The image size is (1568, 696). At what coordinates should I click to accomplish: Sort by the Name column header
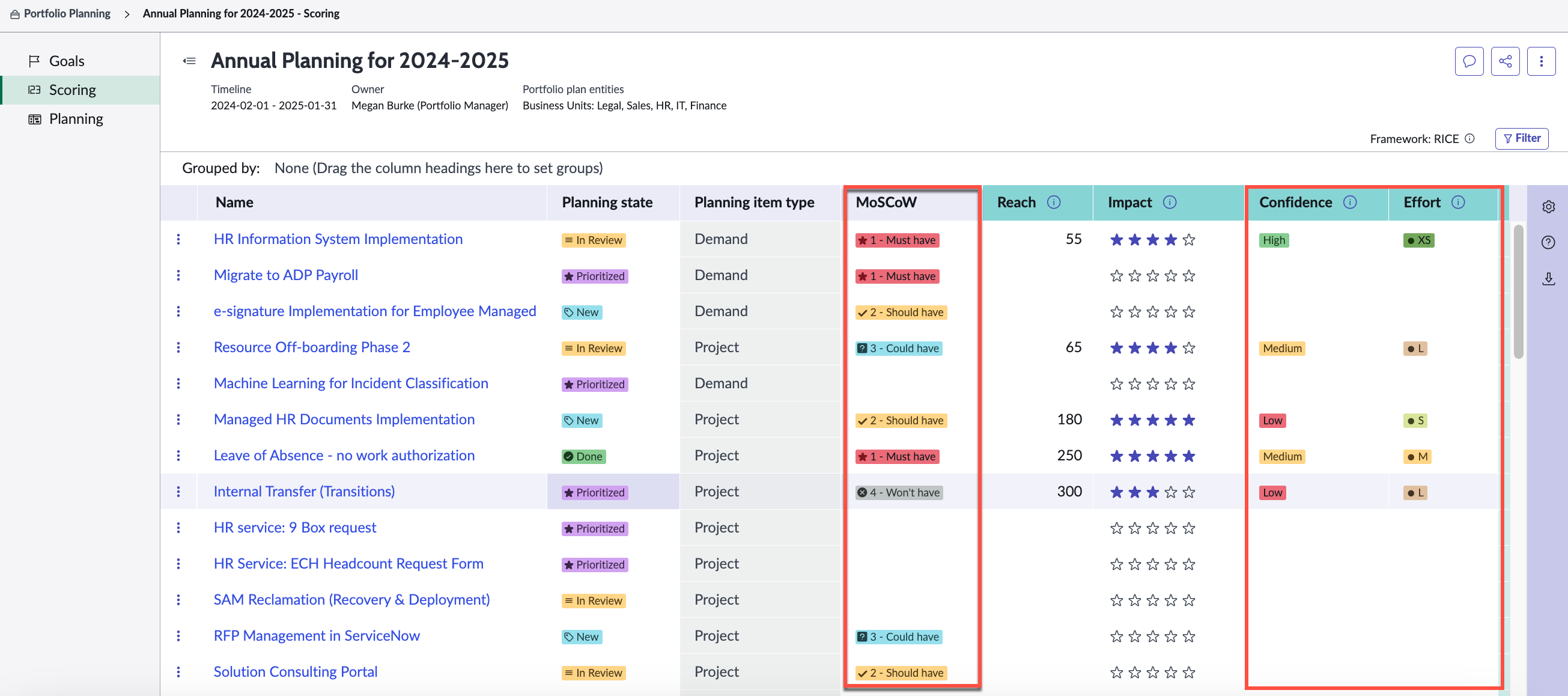point(234,202)
